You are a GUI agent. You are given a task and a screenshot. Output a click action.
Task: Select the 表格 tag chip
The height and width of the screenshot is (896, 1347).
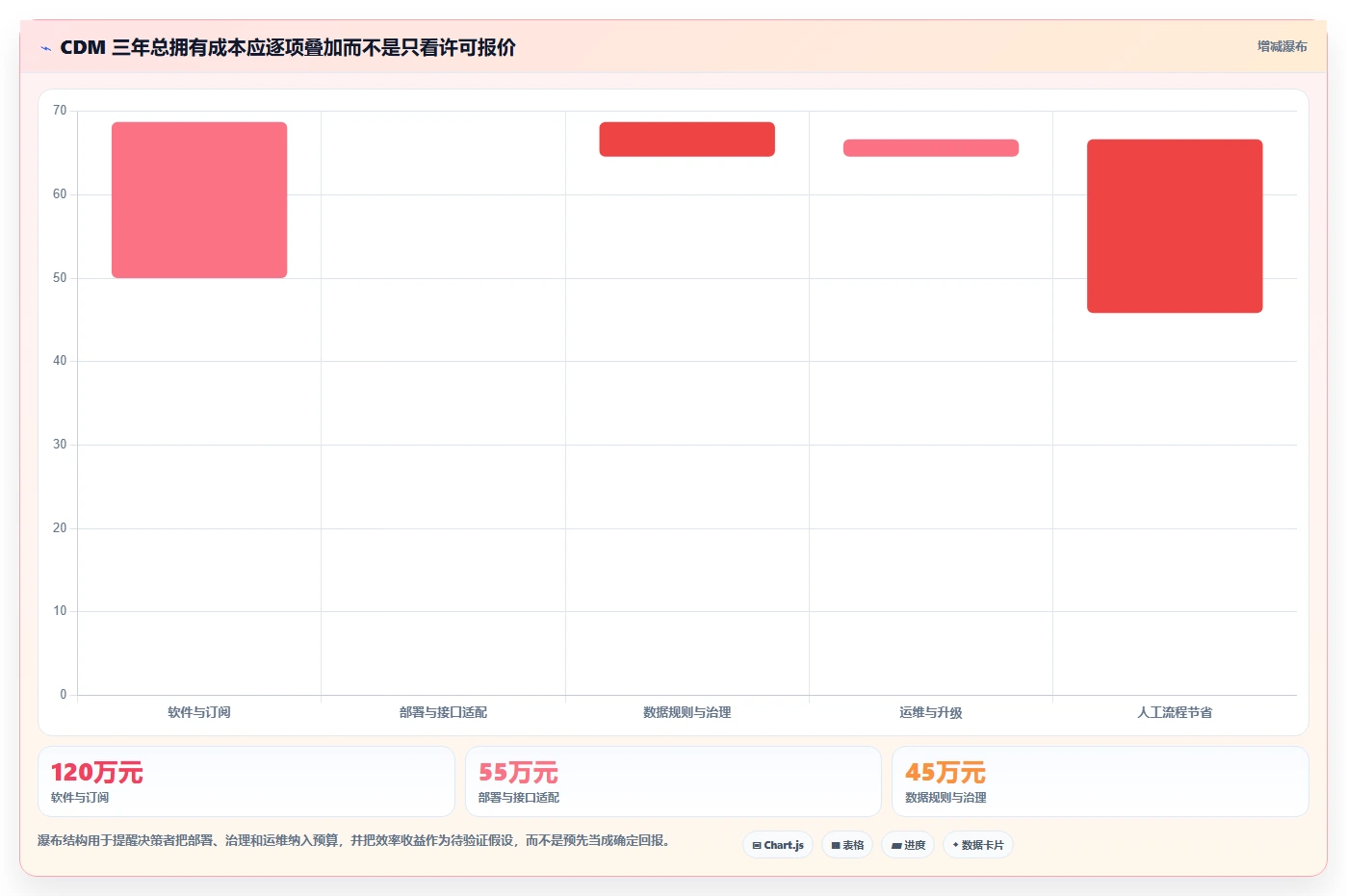click(x=847, y=845)
